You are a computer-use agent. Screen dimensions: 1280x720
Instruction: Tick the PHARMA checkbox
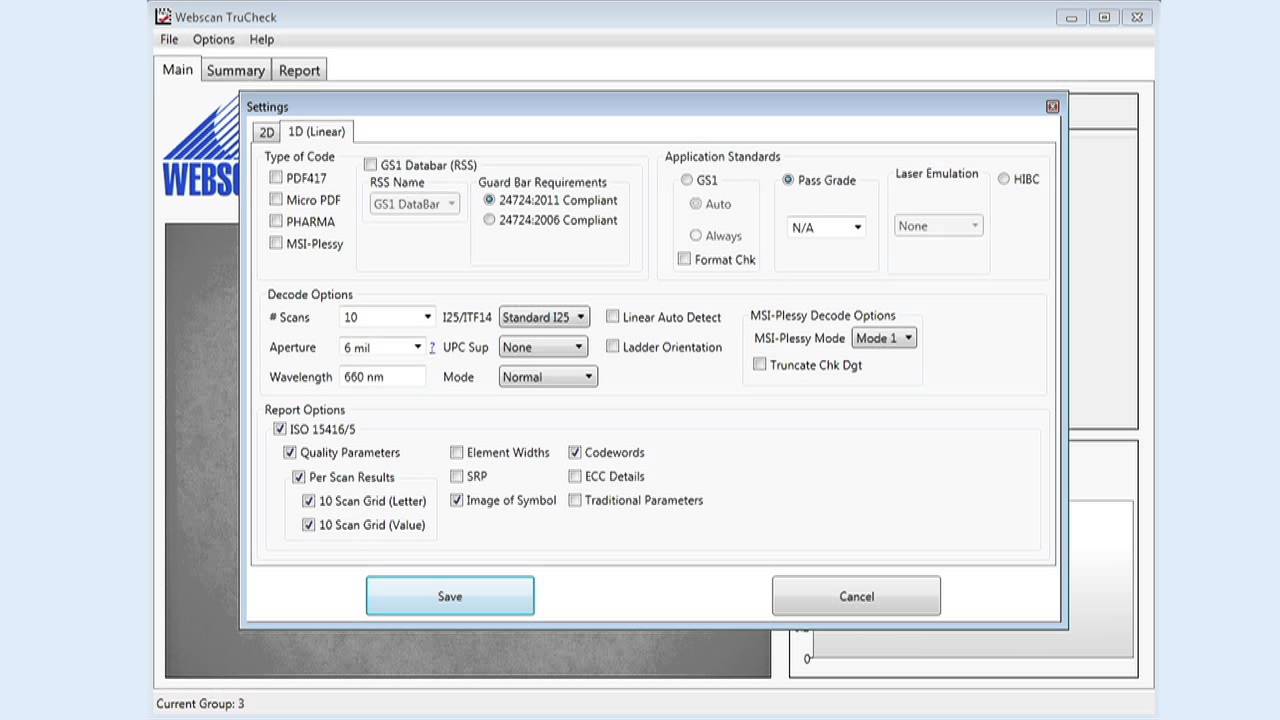276,222
